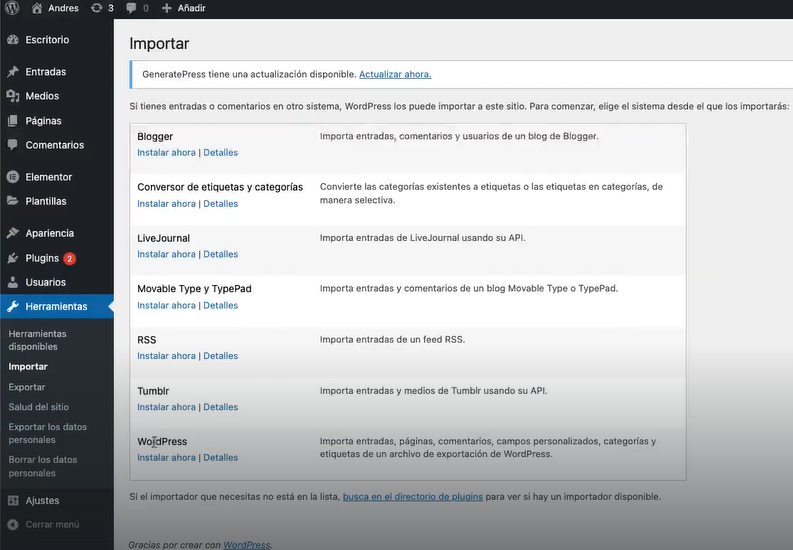Click the Entradas pushpin icon
Image resolution: width=793 pixels, height=550 pixels.
[x=13, y=72]
